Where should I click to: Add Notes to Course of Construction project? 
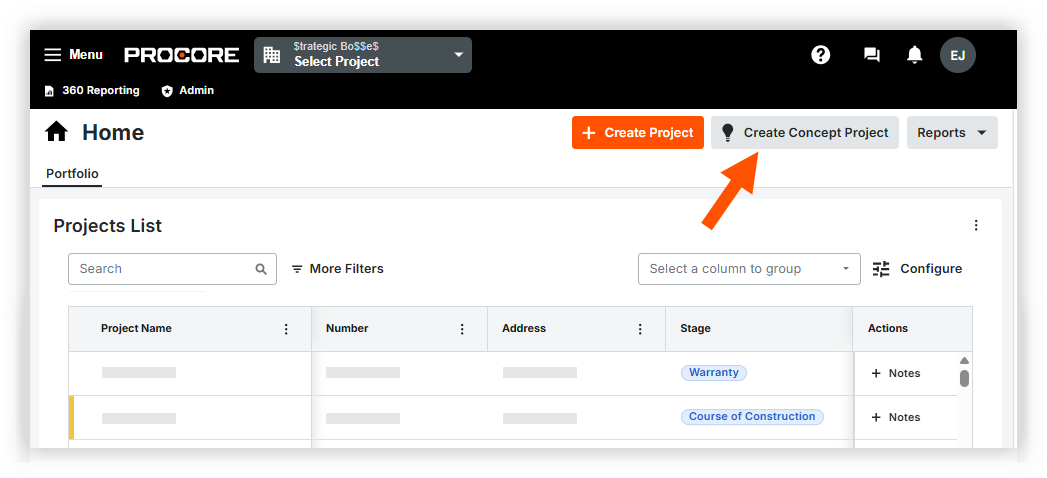(896, 417)
